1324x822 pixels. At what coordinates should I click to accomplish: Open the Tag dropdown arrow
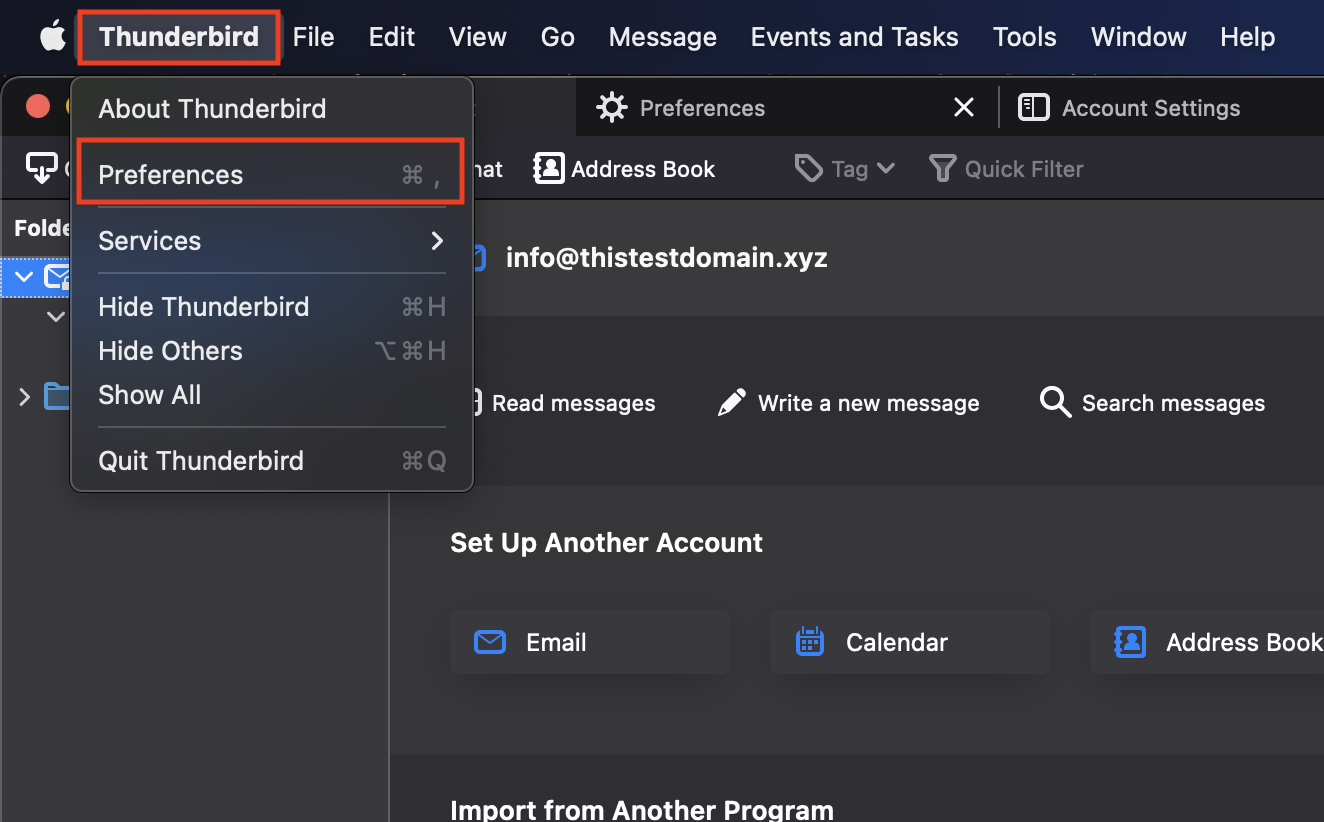coord(885,169)
